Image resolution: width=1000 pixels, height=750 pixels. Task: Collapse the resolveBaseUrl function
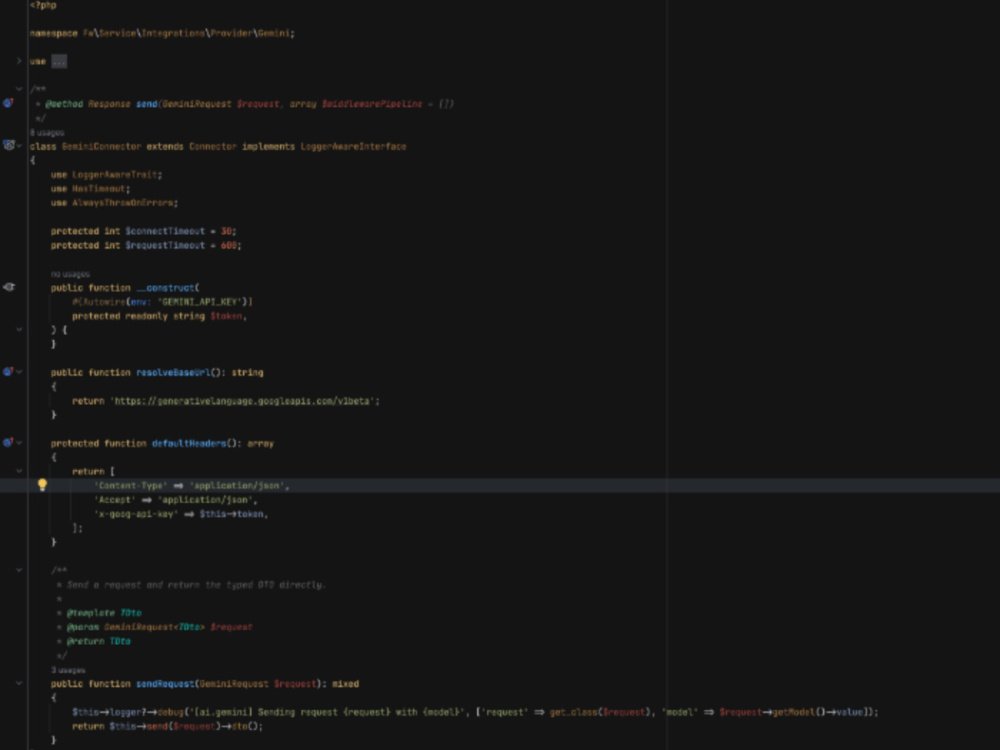pos(20,372)
